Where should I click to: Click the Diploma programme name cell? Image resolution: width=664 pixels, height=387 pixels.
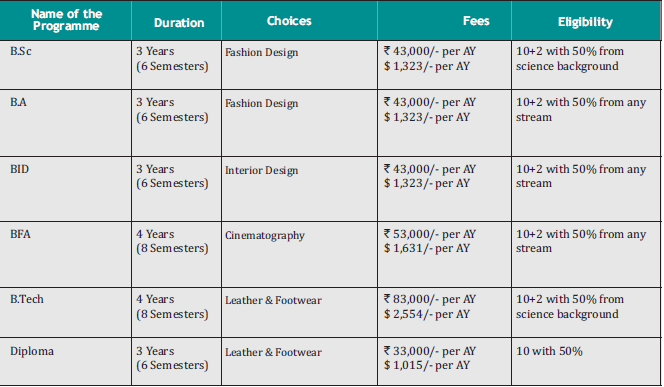click(66, 361)
